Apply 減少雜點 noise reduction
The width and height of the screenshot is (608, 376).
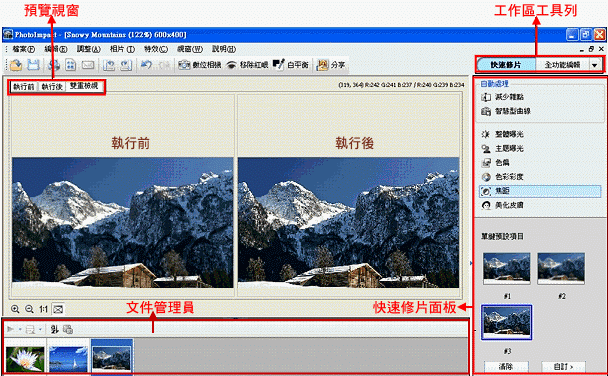[x=502, y=97]
